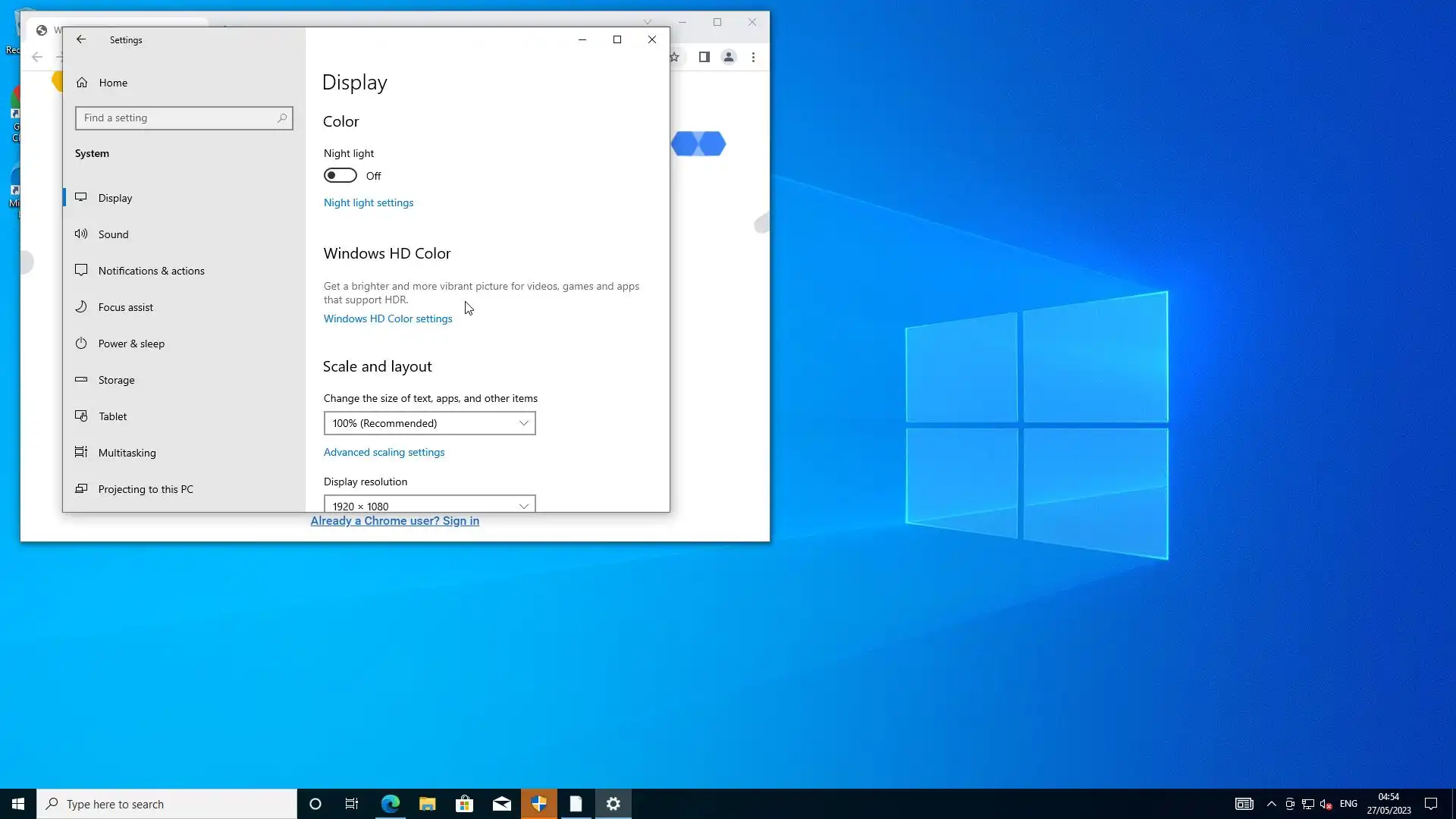Click the search magnifier in Find a setting

(x=282, y=118)
